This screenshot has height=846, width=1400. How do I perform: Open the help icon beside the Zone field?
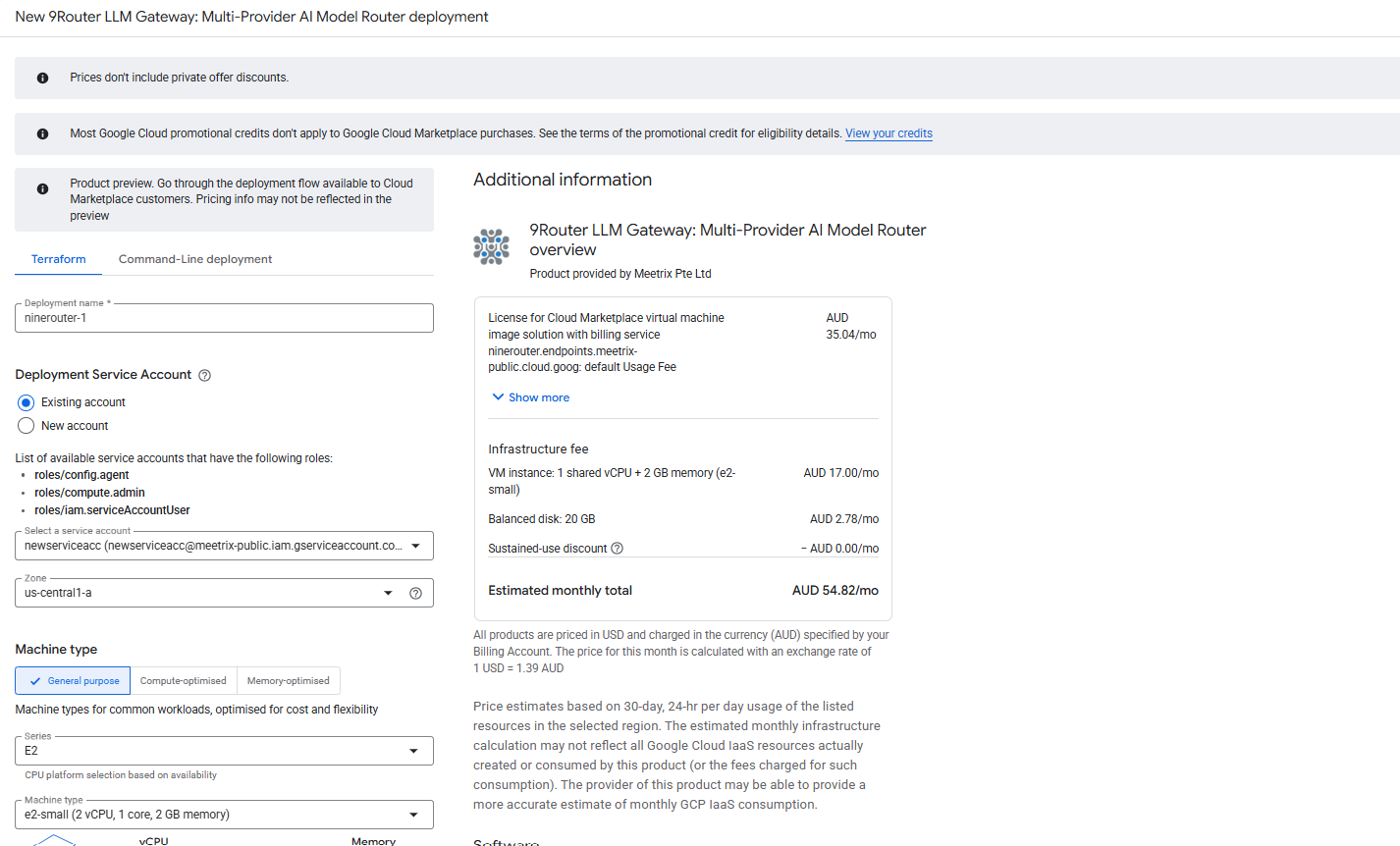(415, 593)
